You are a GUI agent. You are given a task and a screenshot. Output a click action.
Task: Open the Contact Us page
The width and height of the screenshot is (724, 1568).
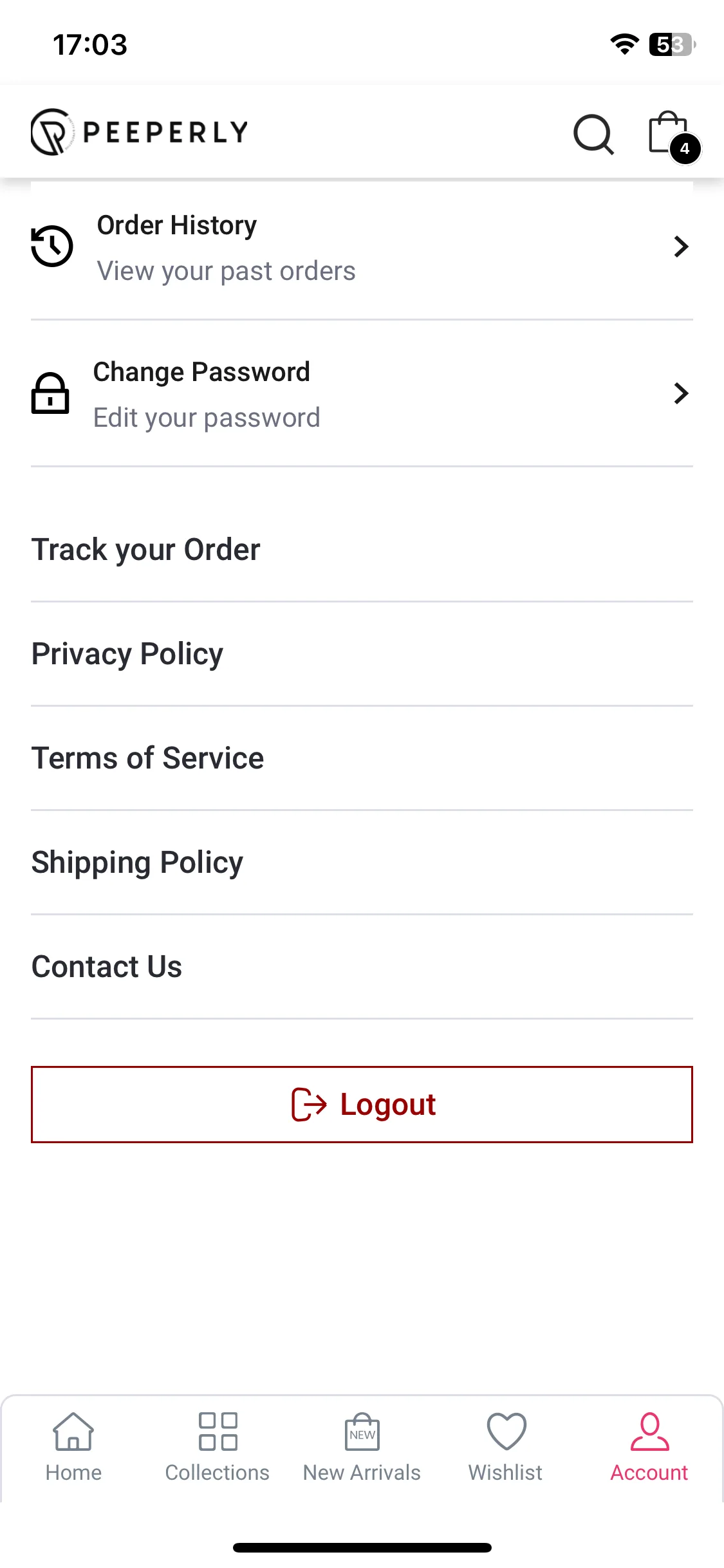(x=362, y=967)
